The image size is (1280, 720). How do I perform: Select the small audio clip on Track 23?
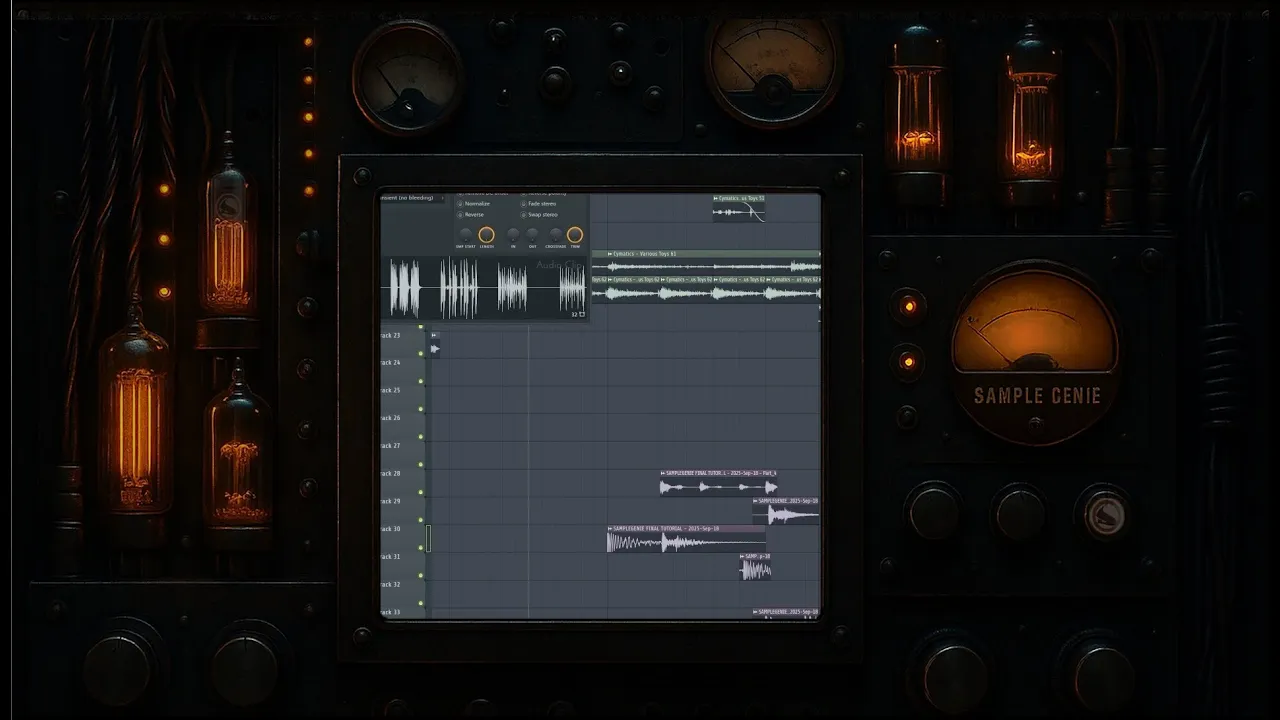(435, 345)
